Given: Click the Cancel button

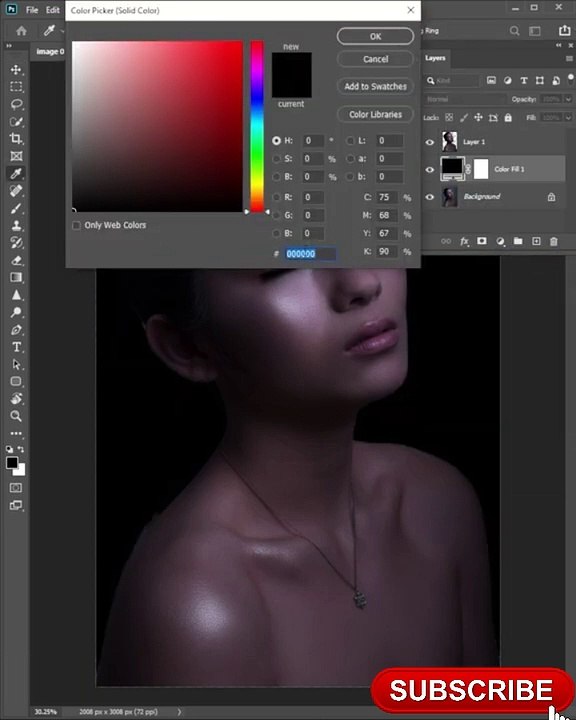Looking at the screenshot, I should pyautogui.click(x=375, y=59).
